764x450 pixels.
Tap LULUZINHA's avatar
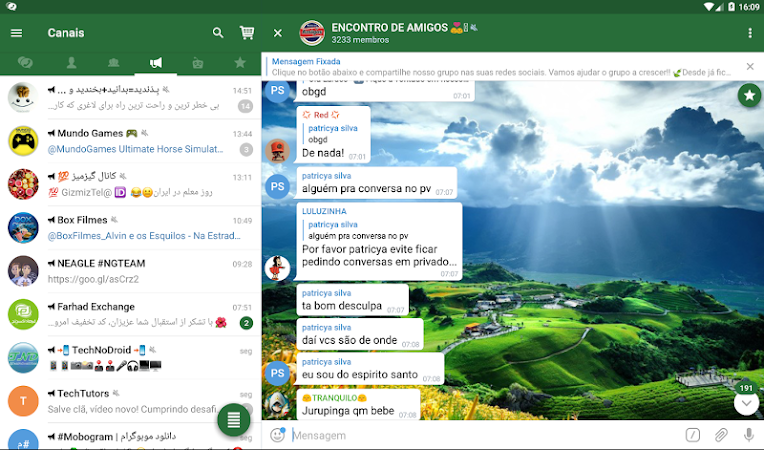coord(277,268)
